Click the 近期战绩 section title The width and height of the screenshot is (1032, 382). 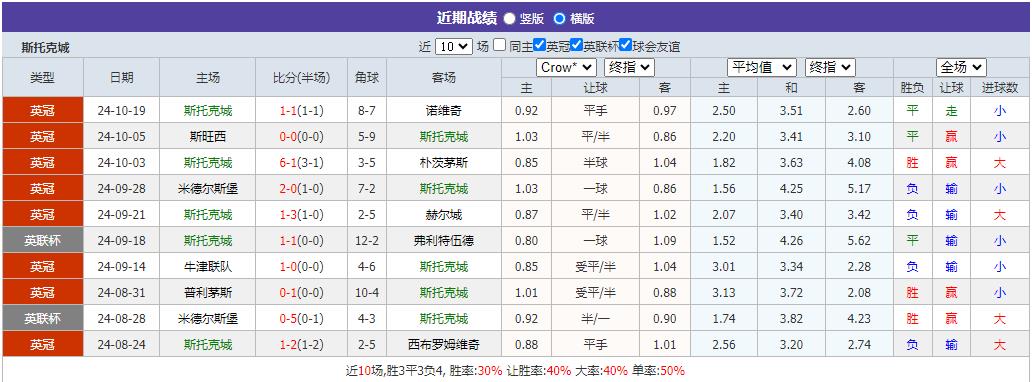(467, 18)
